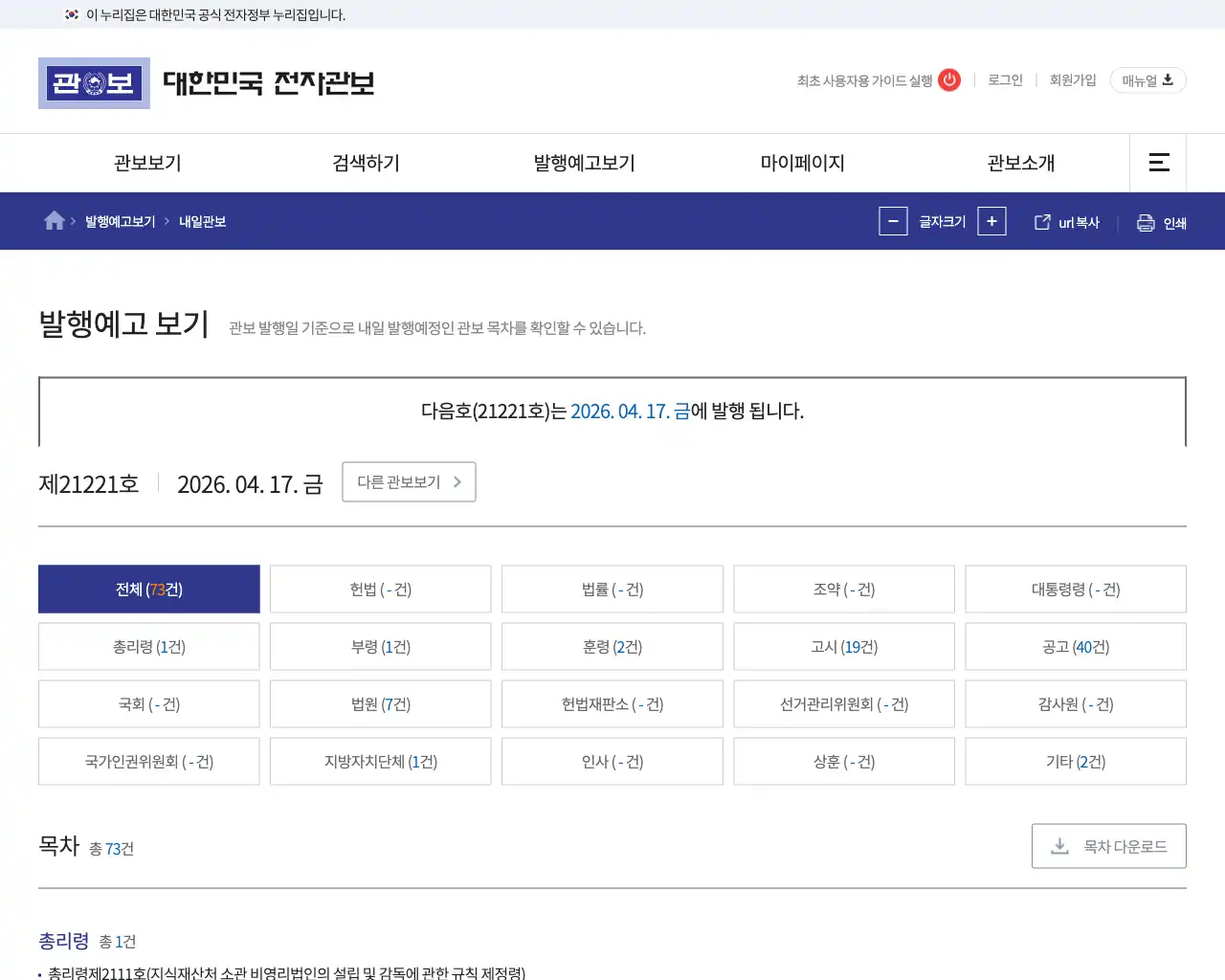Click the minus button to shrink text size
Viewport: 1225px width, 980px height.
click(x=893, y=221)
